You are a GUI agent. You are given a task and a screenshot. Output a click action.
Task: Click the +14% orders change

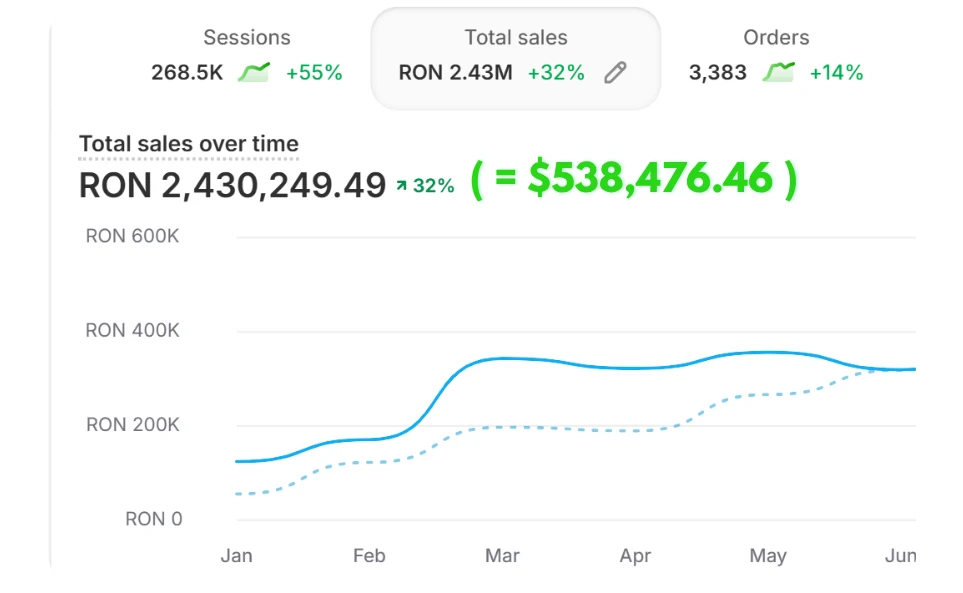(836, 72)
